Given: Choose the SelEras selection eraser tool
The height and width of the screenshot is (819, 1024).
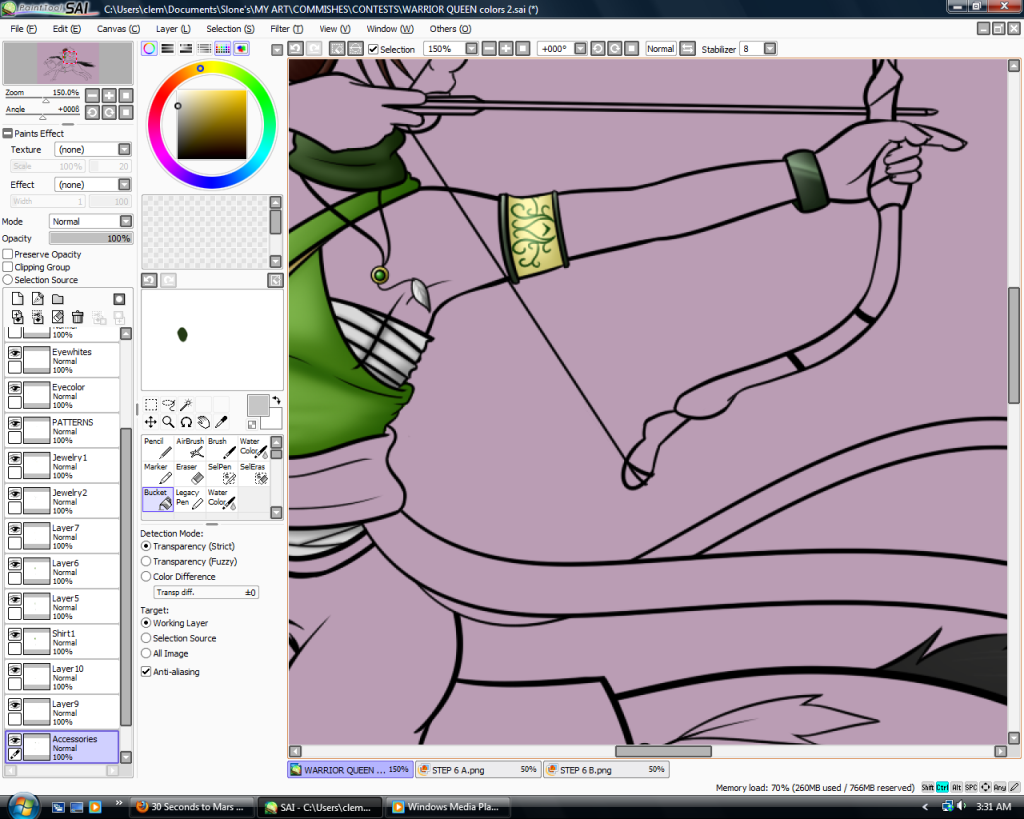Looking at the screenshot, I should (x=253, y=474).
